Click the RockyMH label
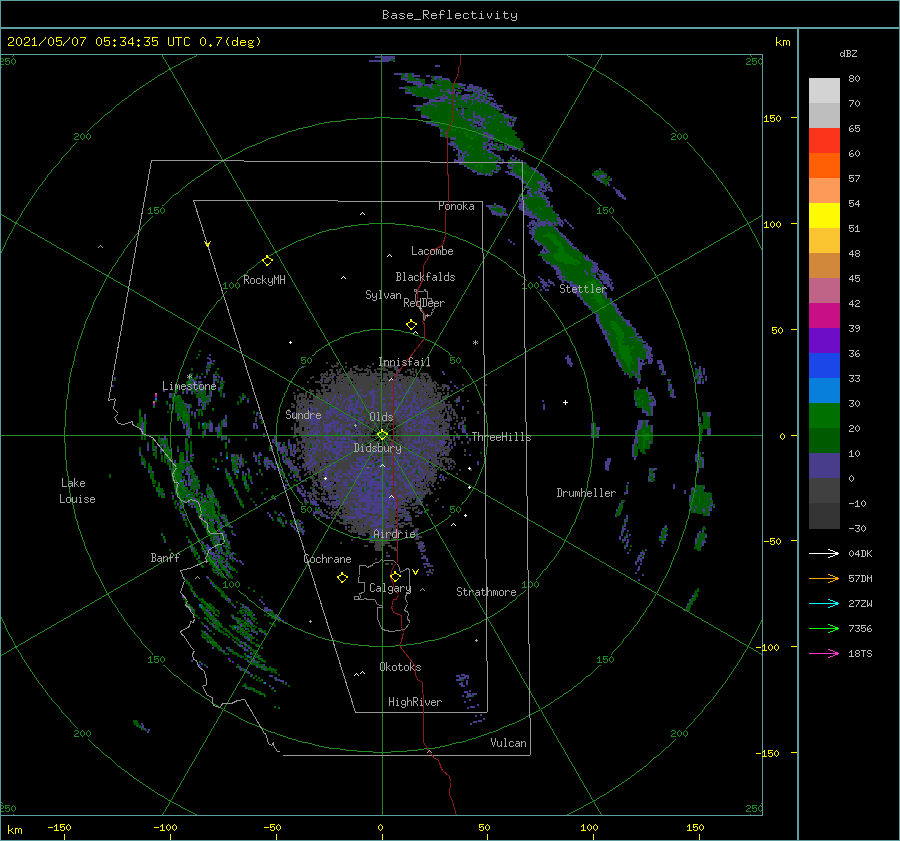Screen dimensions: 900x841 click(264, 280)
